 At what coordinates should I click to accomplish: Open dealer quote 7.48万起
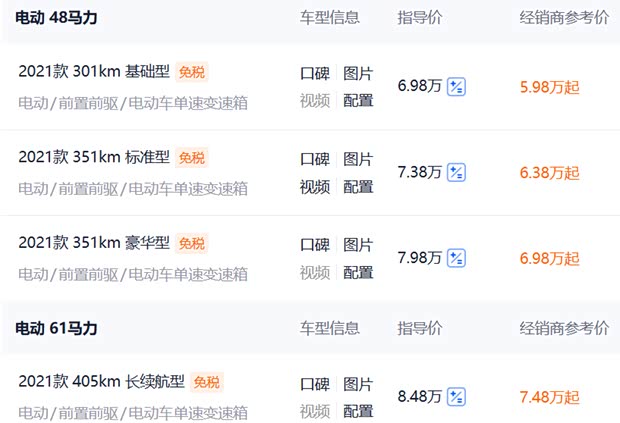point(549,397)
